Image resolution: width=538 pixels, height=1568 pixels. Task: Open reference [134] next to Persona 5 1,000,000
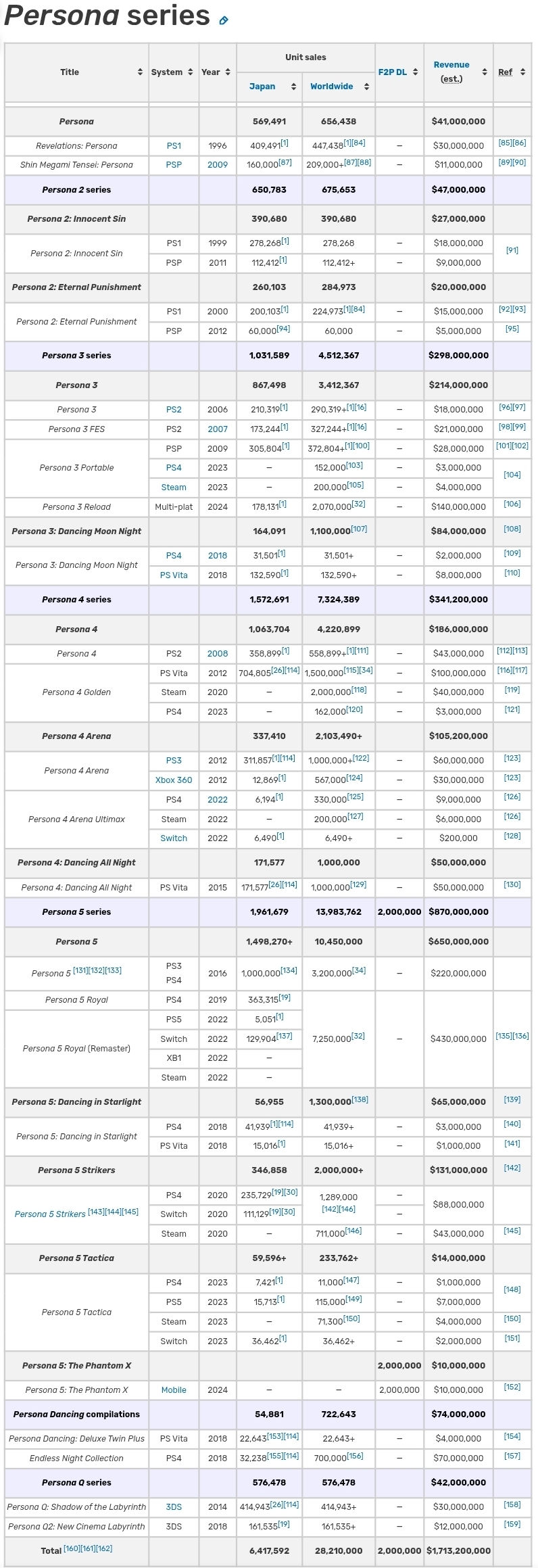pyautogui.click(x=289, y=971)
